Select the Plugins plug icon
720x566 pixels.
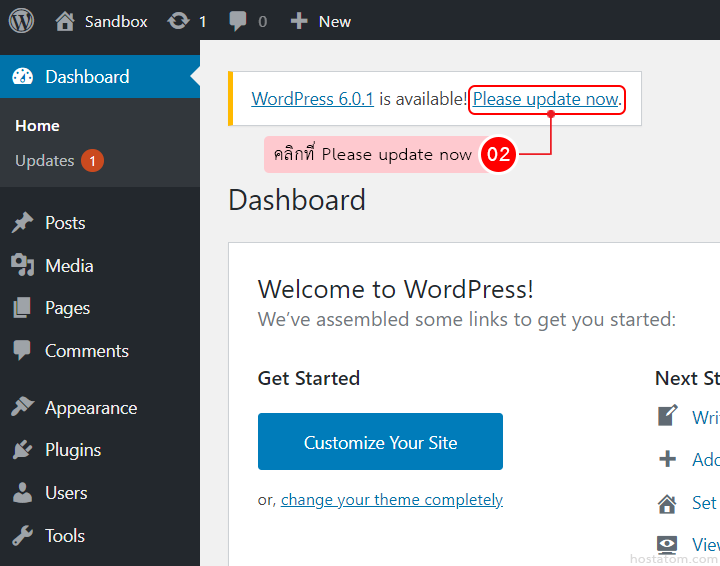(x=22, y=450)
